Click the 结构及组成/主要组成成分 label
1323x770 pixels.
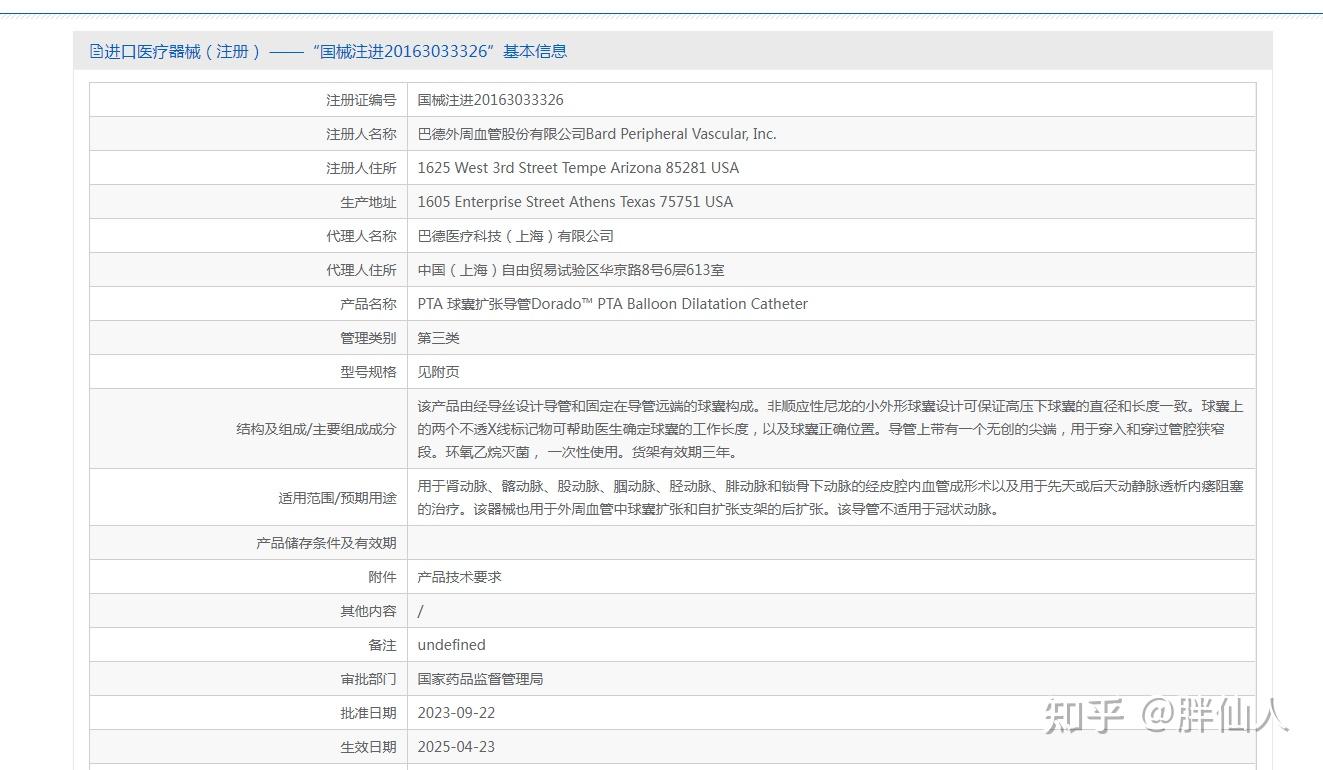tap(316, 429)
